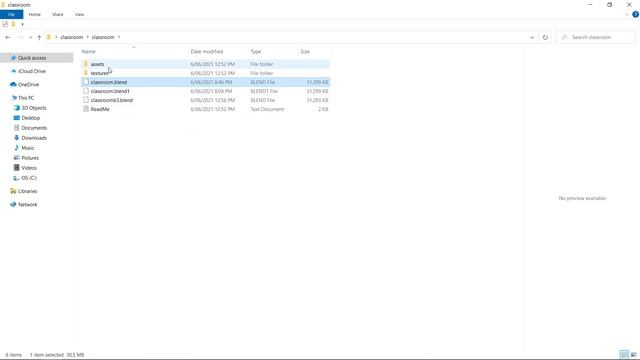The height and width of the screenshot is (360, 640).
Task: Switch to the Home ribbon tab
Action: pyautogui.click(x=35, y=14)
